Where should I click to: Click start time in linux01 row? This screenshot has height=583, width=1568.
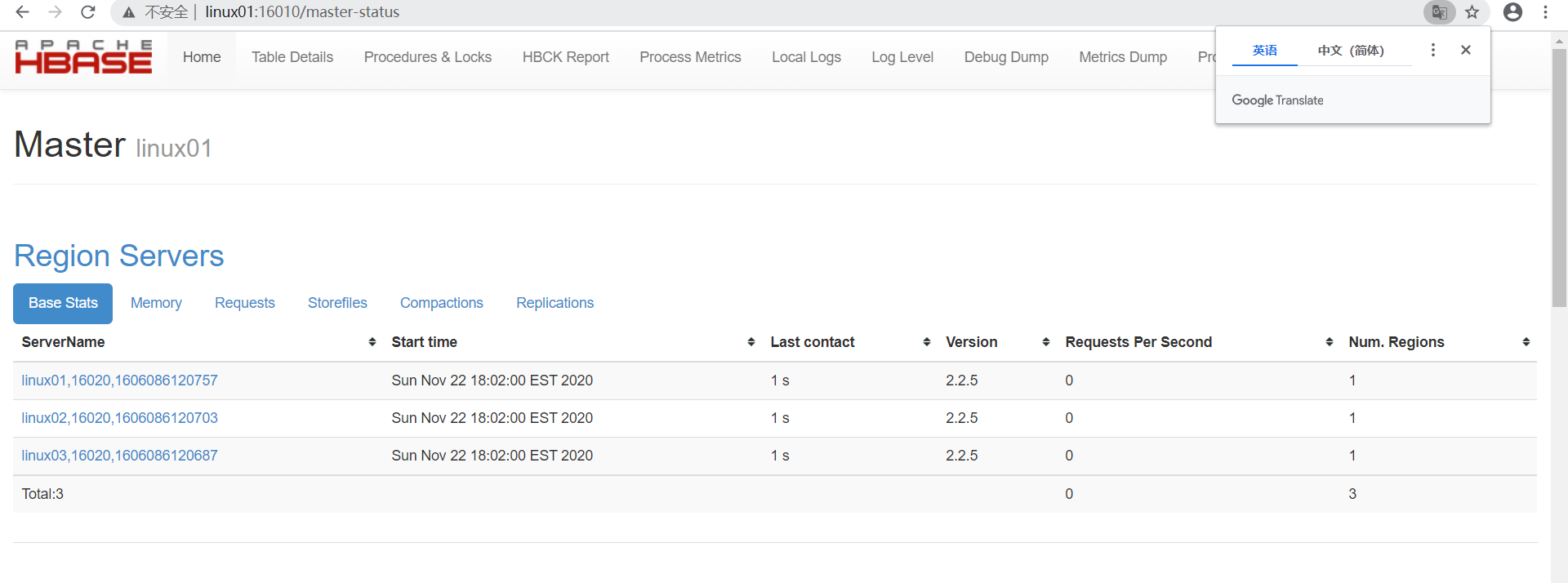(x=492, y=381)
